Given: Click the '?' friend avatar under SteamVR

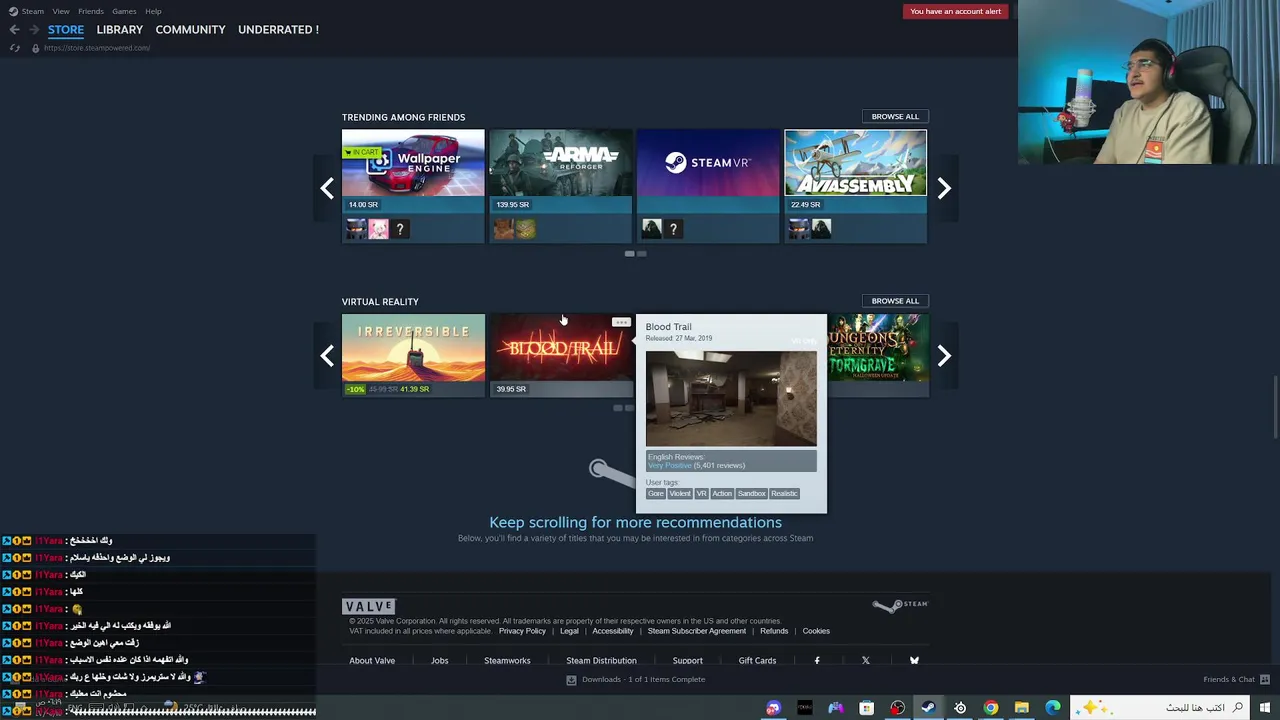Looking at the screenshot, I should (x=673, y=229).
